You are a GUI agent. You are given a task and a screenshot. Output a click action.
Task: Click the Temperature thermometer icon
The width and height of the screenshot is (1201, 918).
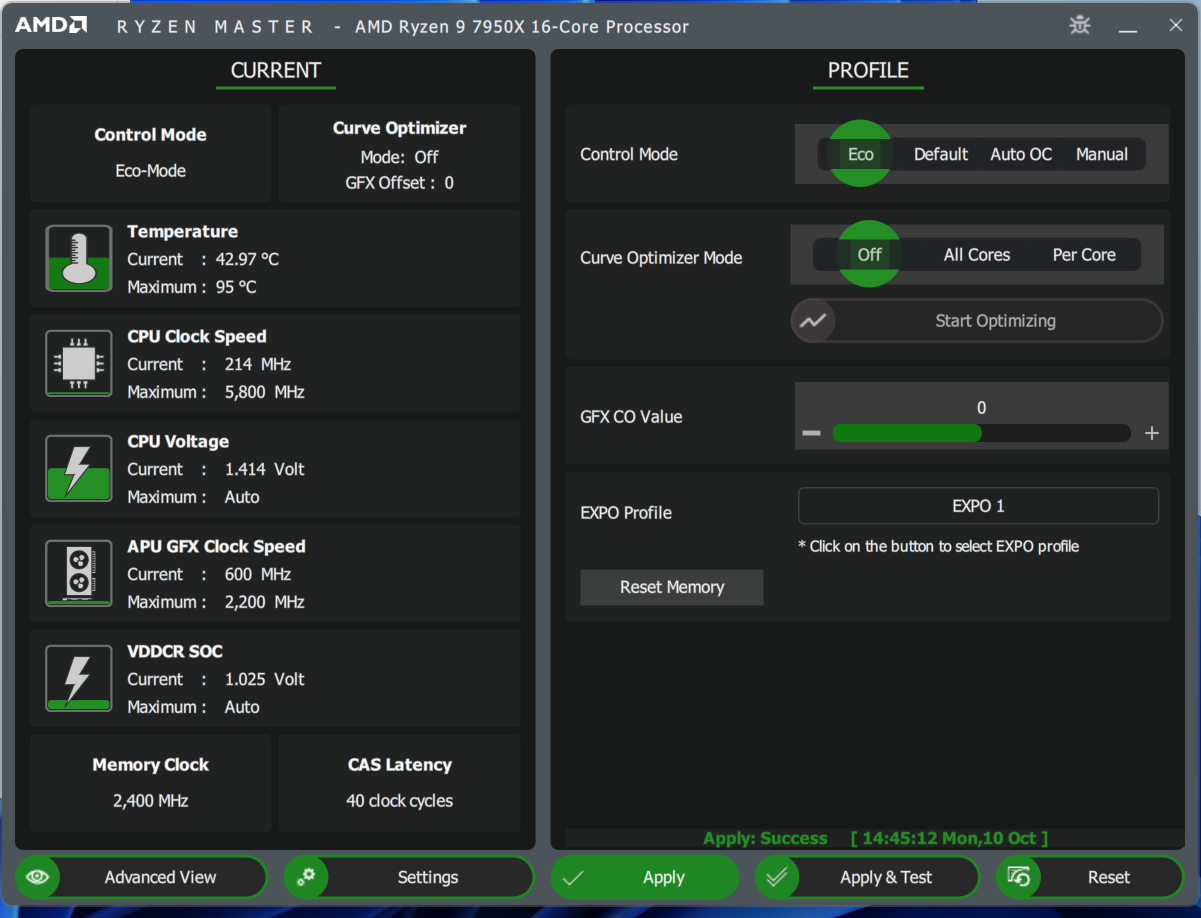pos(78,258)
